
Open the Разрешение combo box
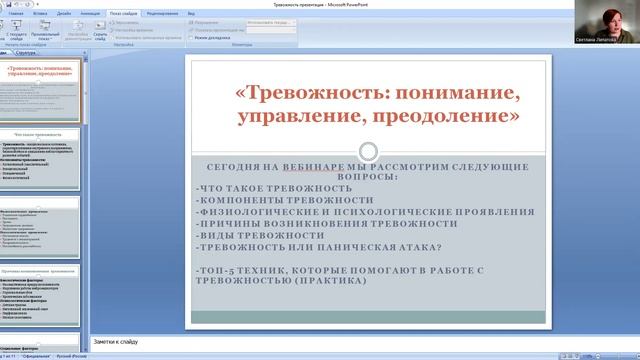[271, 23]
